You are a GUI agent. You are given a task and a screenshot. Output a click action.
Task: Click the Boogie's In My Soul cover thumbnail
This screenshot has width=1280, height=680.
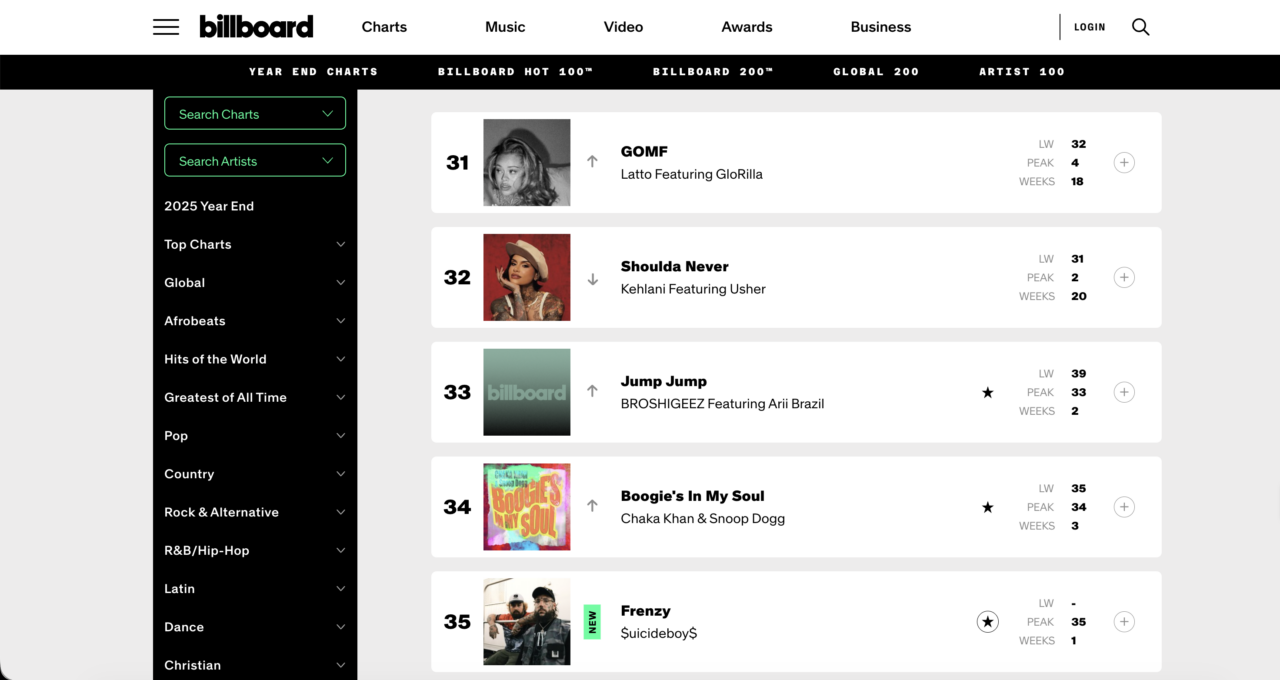click(x=527, y=507)
